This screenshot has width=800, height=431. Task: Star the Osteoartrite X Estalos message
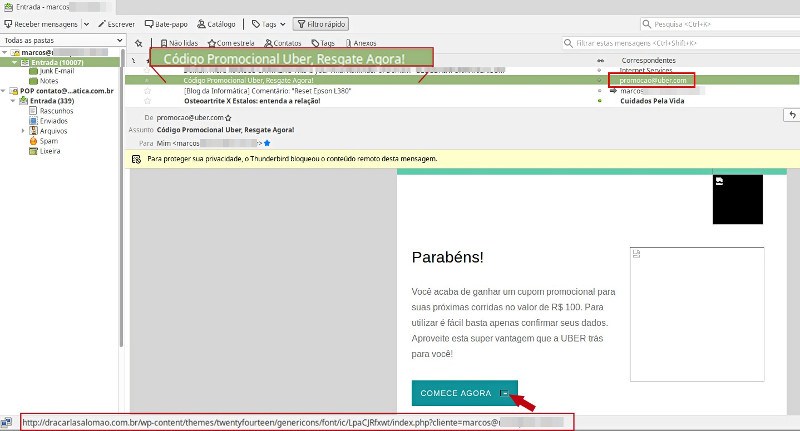148,100
